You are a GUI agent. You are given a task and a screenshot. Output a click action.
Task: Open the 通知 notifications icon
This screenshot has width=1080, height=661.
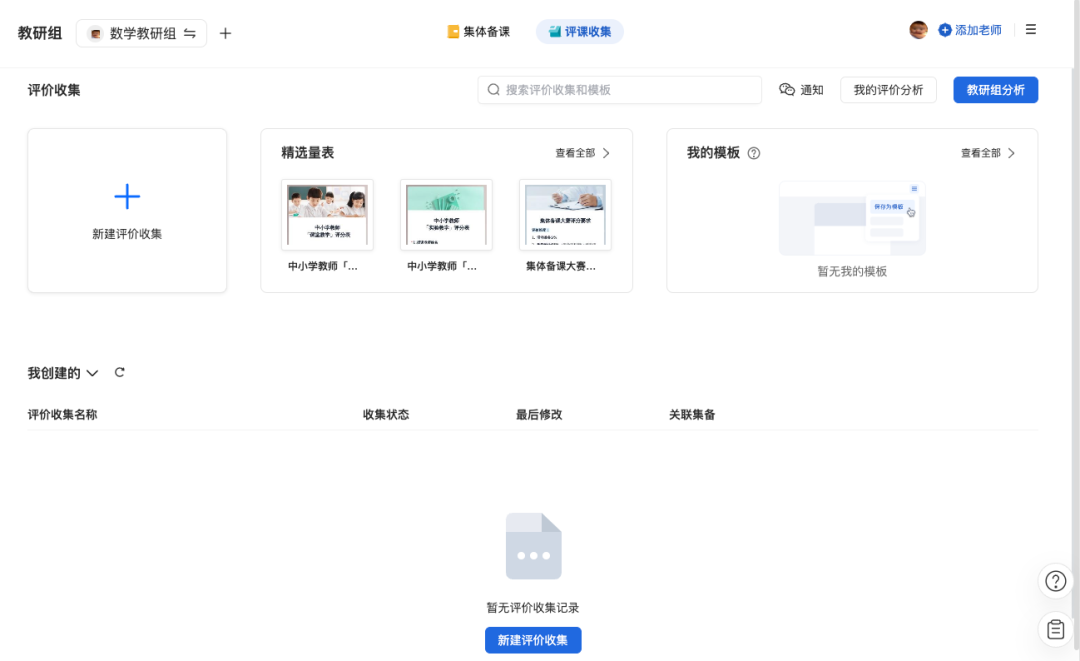coord(787,90)
